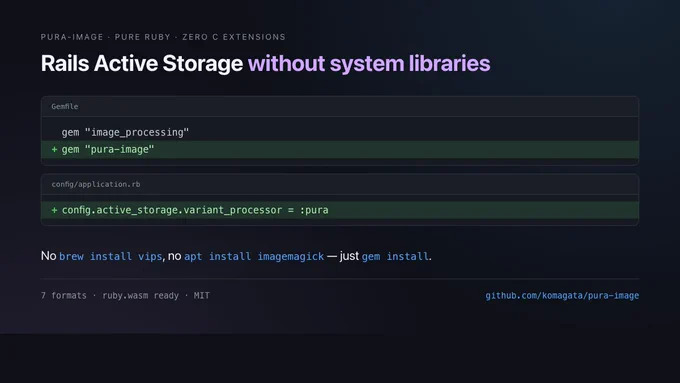Click the '7 formats · ruby.wasm ready · MIT' footer text
680x383 pixels.
(125, 295)
